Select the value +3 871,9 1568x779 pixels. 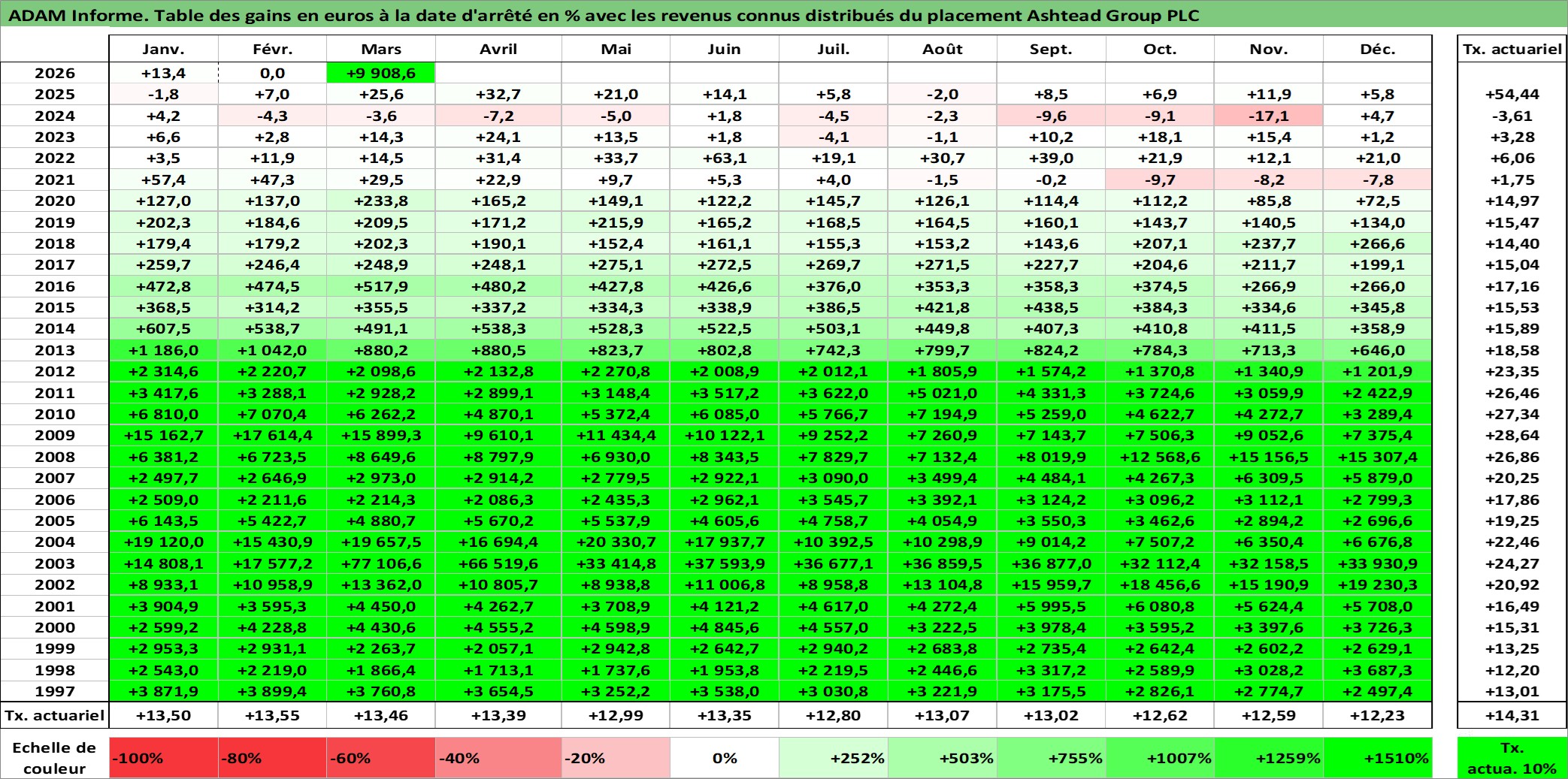pos(163,691)
